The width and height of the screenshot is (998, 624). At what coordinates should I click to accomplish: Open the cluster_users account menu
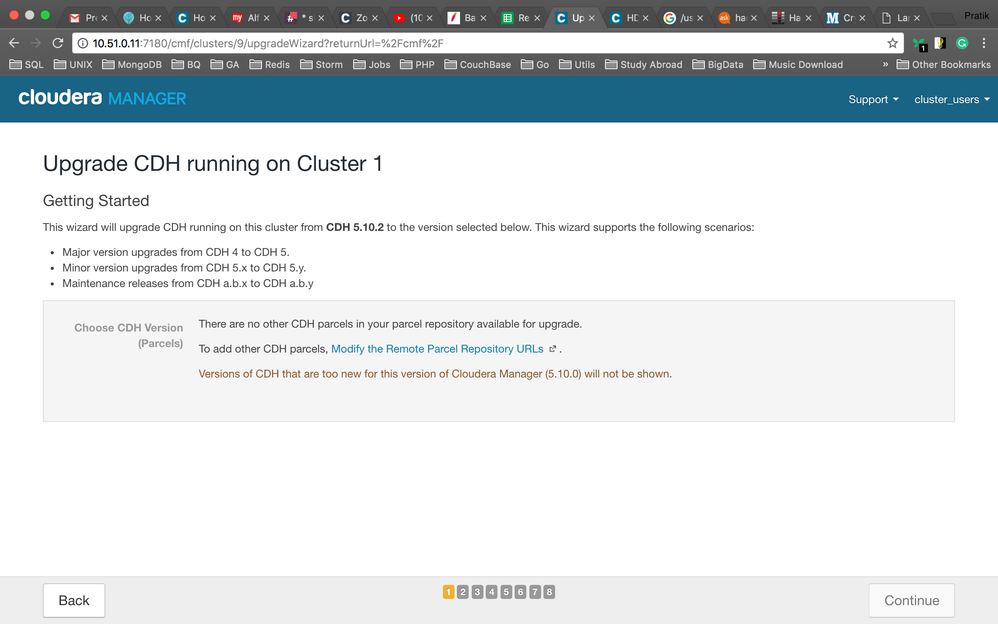[952, 99]
